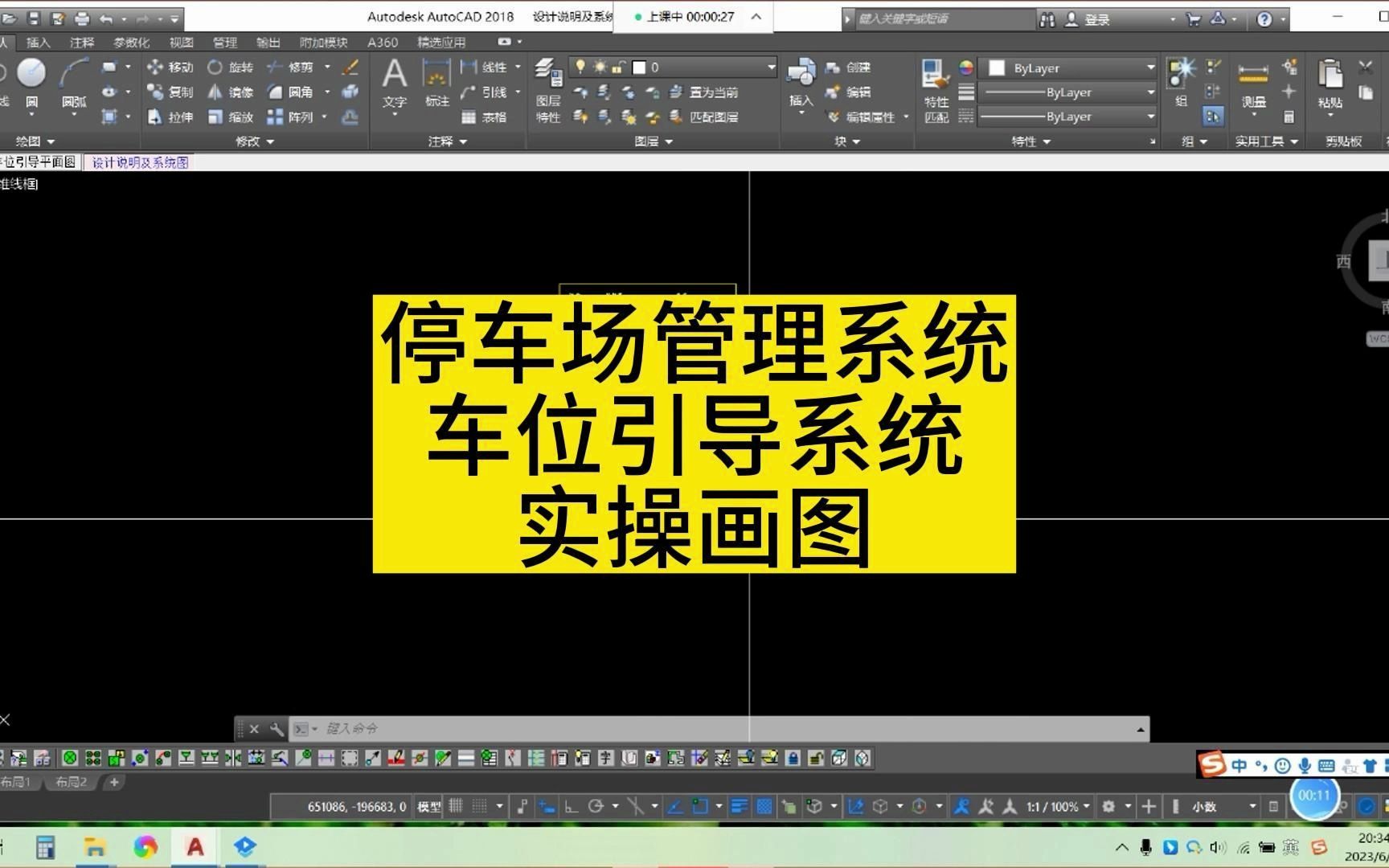Toggle ortho mode in status bar

(572, 806)
